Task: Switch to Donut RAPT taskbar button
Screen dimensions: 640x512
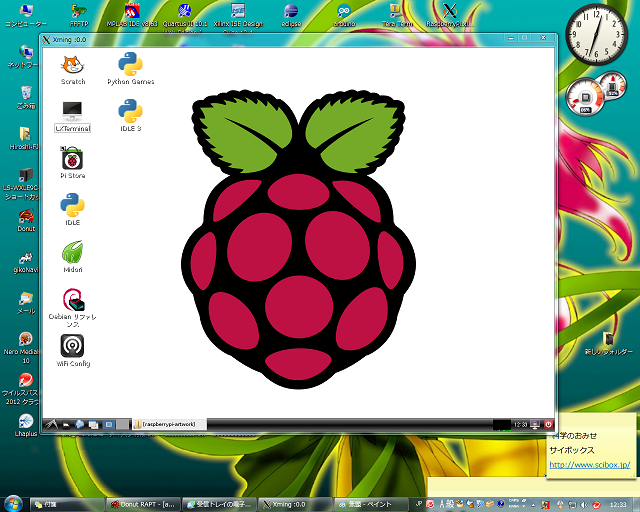Action: pos(142,505)
